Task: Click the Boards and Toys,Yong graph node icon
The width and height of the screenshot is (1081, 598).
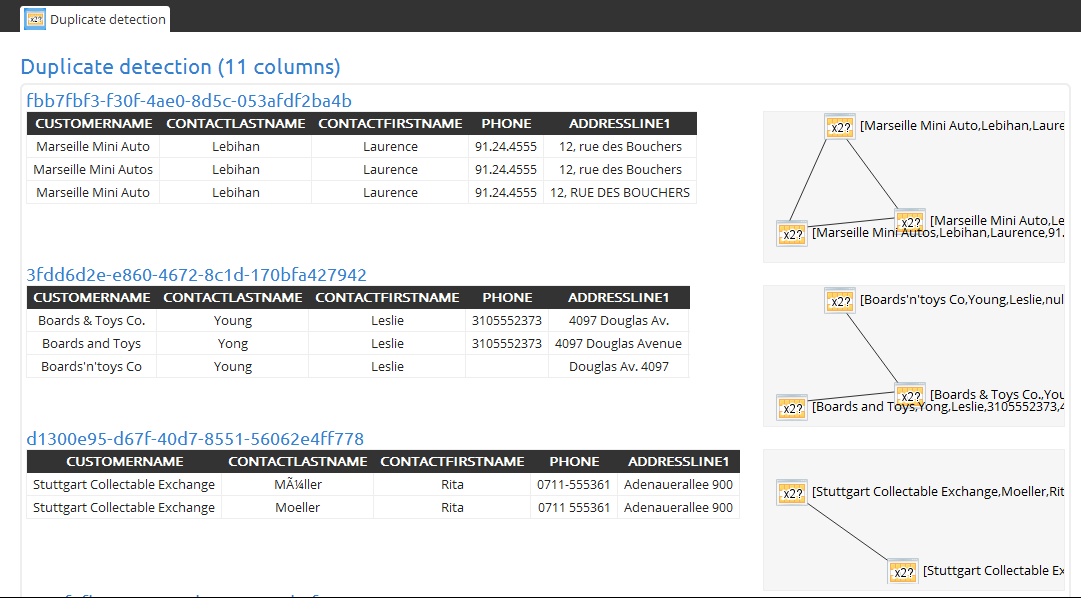Action: click(791, 407)
